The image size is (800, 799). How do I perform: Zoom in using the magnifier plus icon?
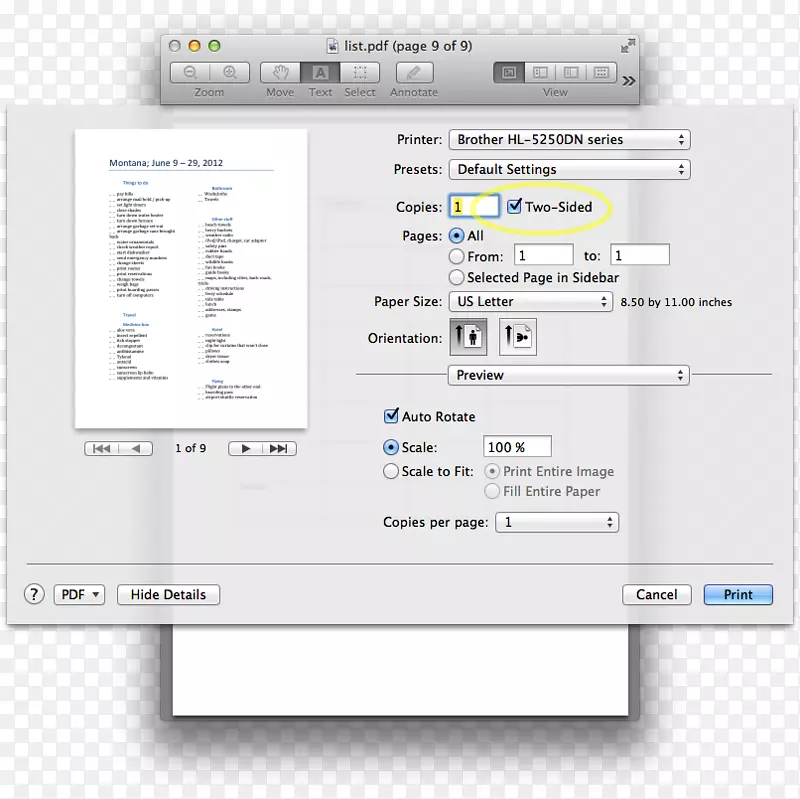tap(229, 72)
